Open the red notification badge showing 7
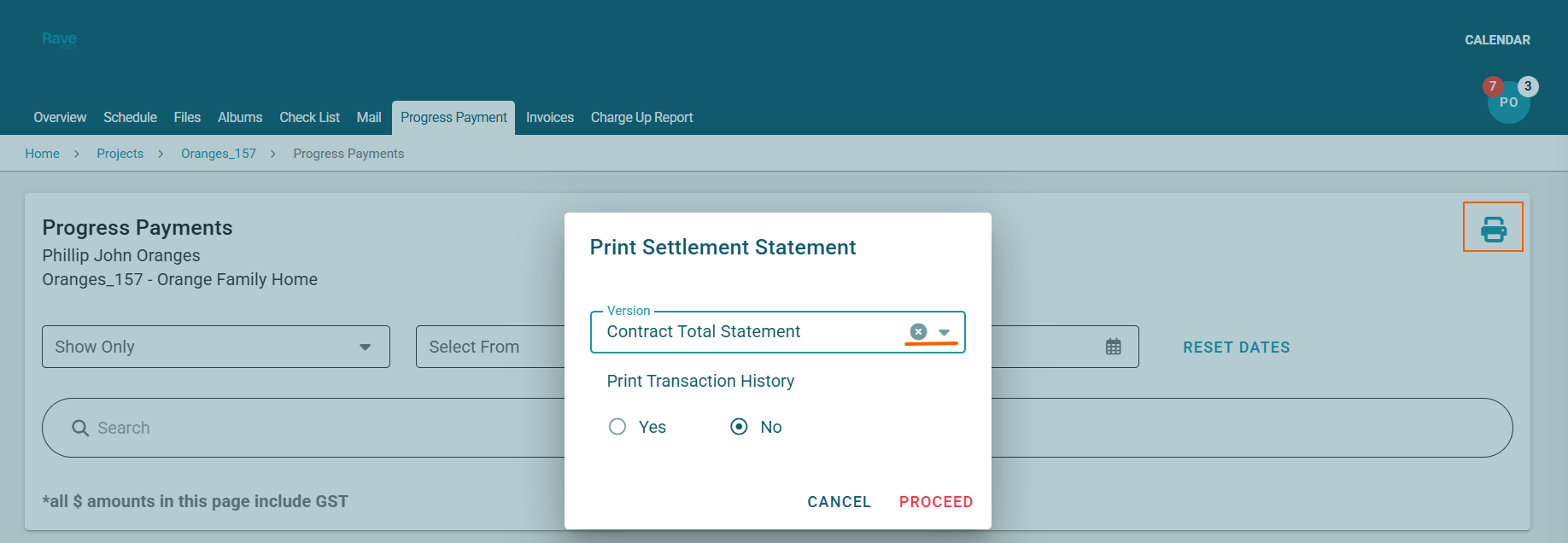The image size is (1568, 543). tap(1492, 86)
